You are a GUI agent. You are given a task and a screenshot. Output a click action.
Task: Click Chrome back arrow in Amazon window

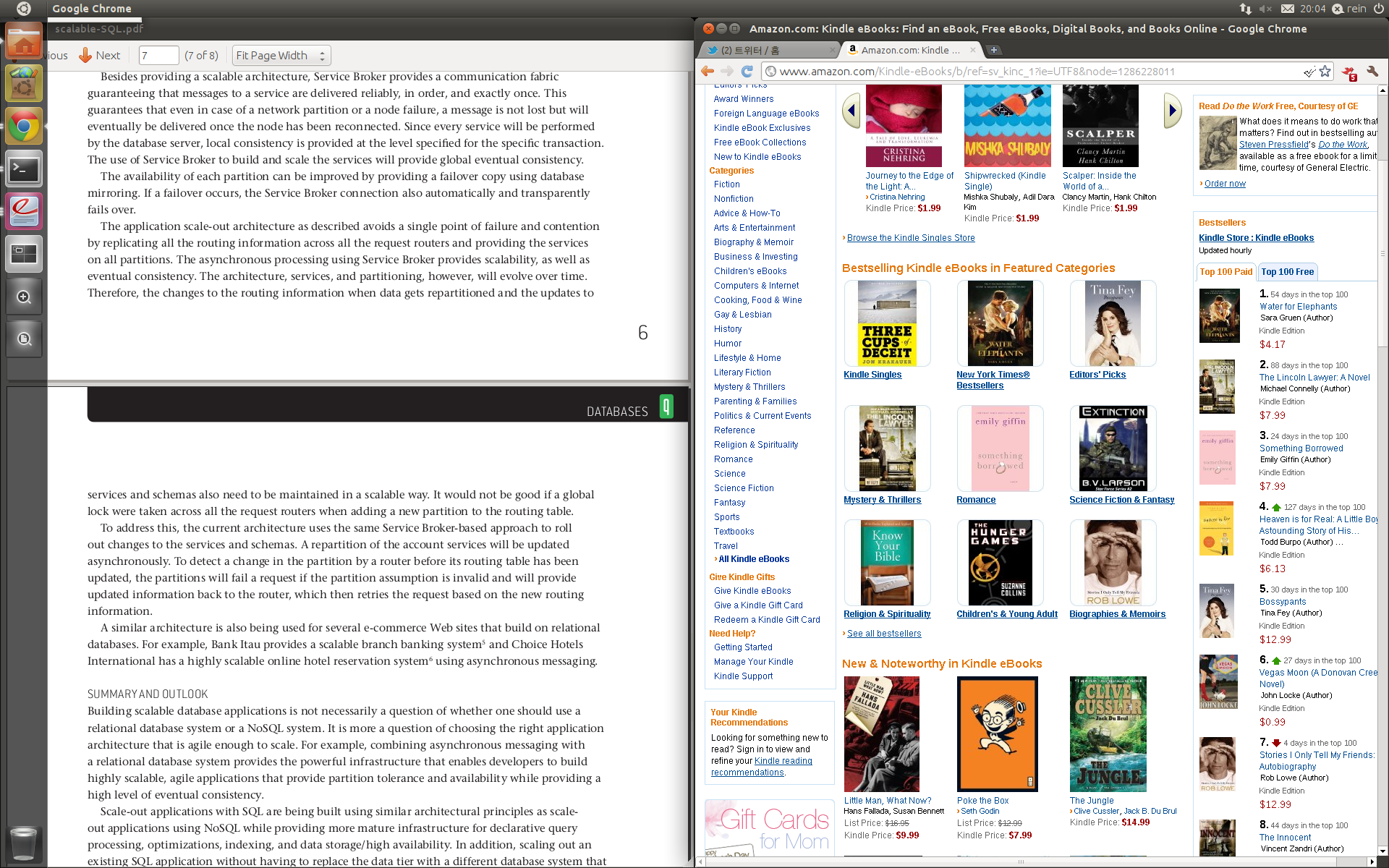click(x=708, y=71)
